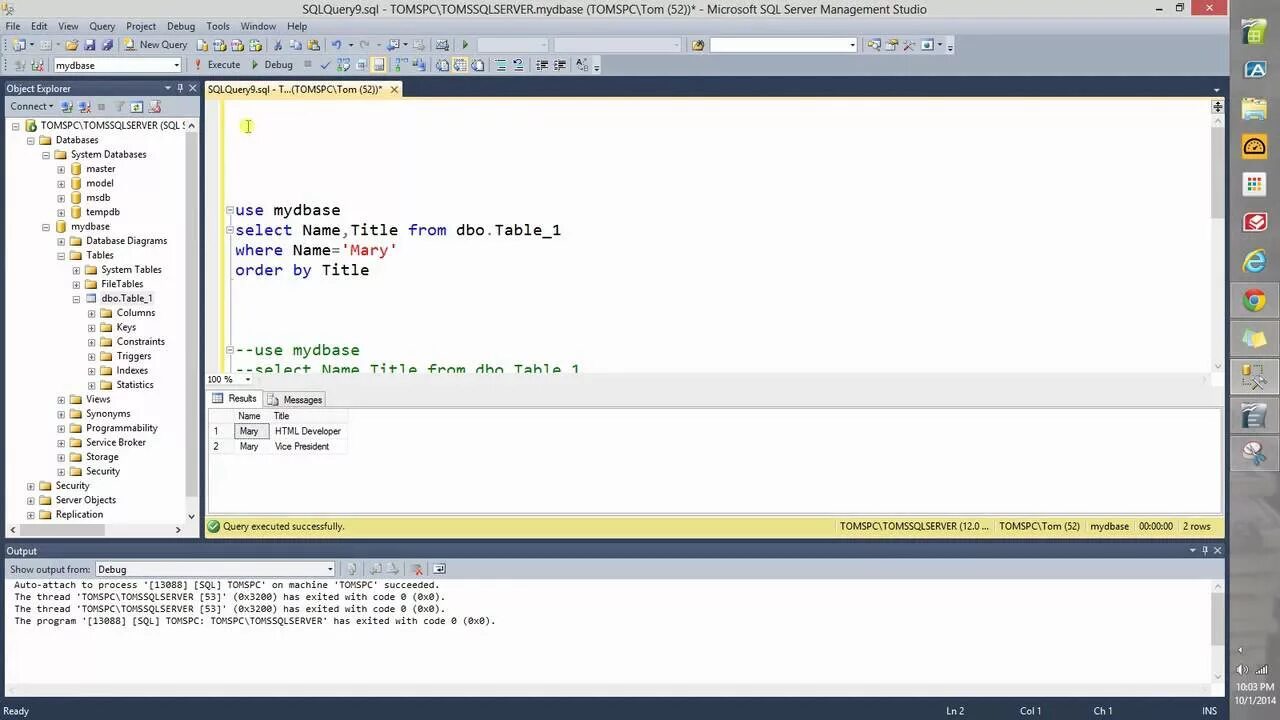Image resolution: width=1280 pixels, height=720 pixels.
Task: Click the Debug button in SQL toolbar
Action: [x=272, y=65]
